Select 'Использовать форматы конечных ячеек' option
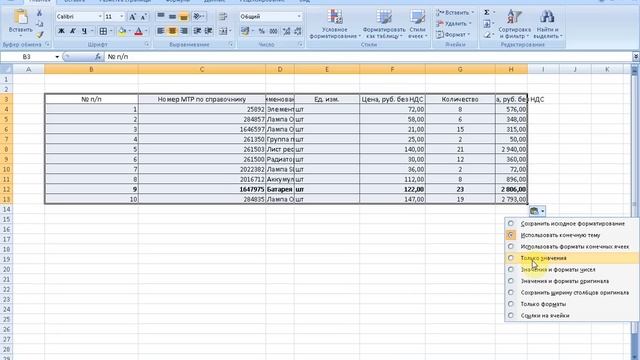Image resolution: width=640 pixels, height=360 pixels. point(572,247)
